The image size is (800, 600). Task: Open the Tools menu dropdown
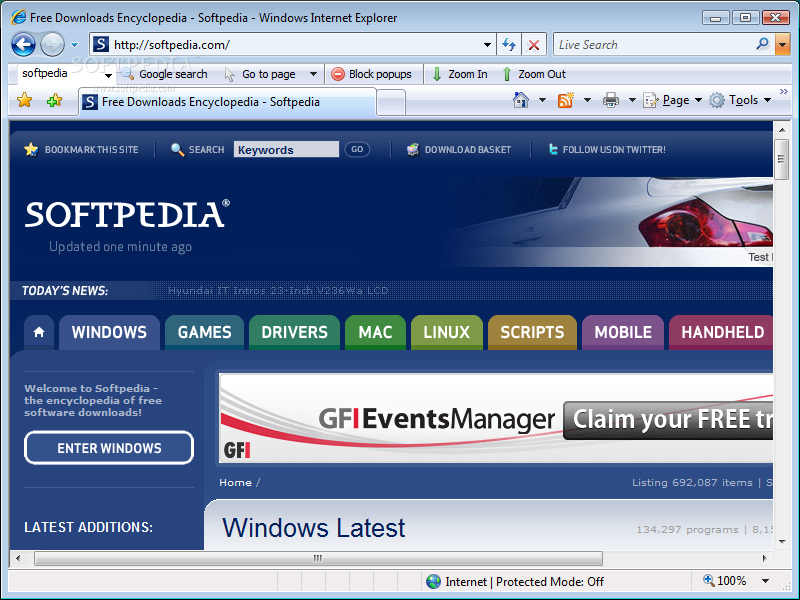point(740,100)
